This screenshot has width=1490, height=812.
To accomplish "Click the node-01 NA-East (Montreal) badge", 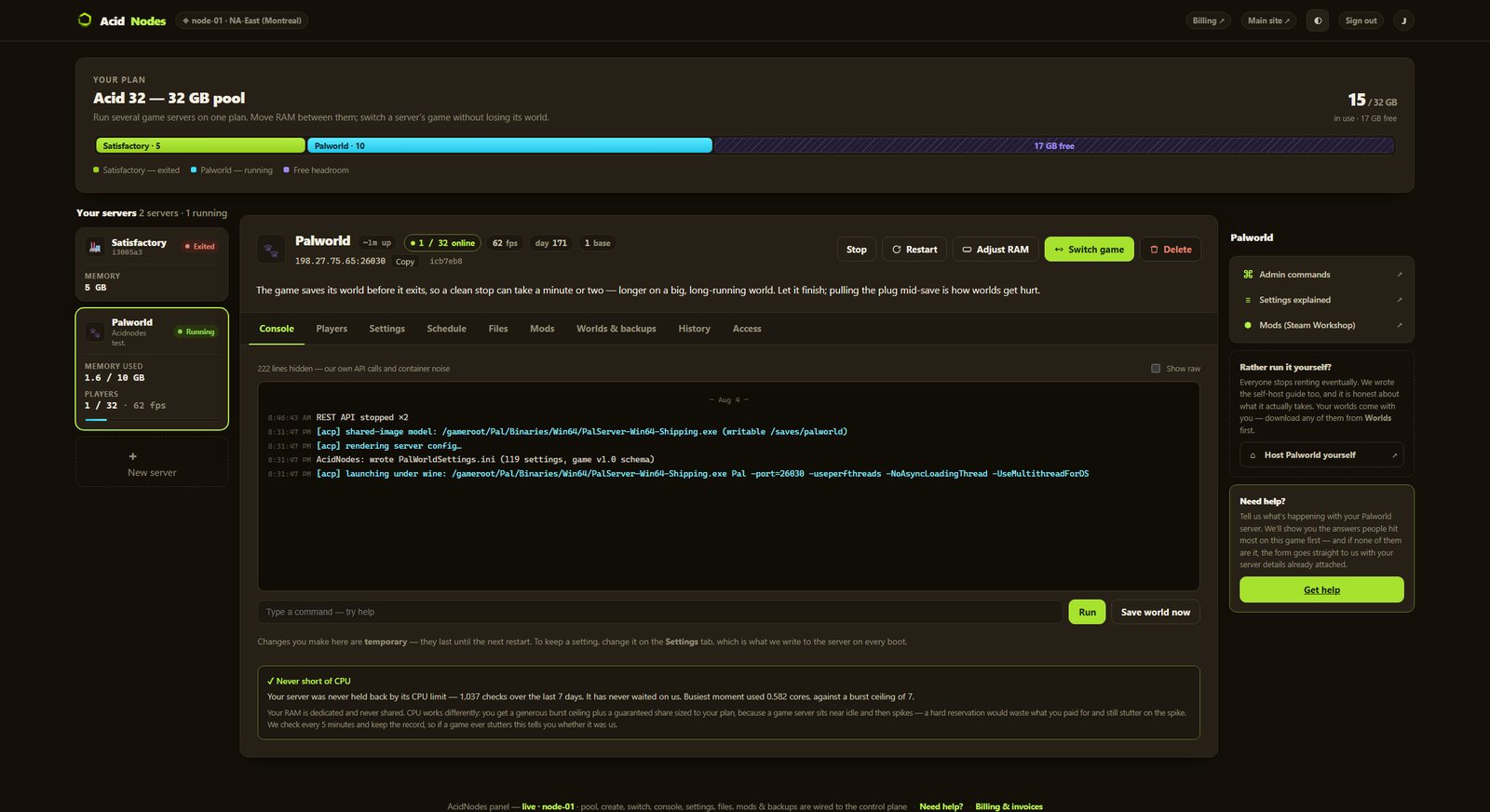I will [242, 20].
